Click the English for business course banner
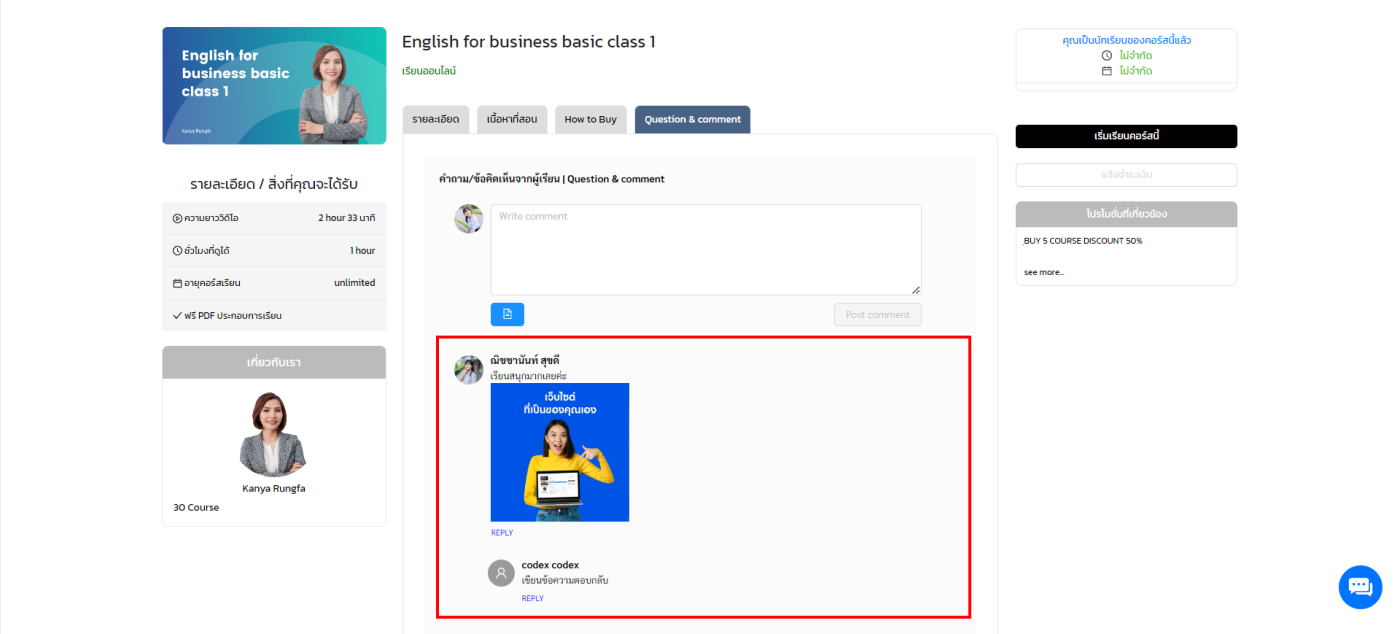 pyautogui.click(x=274, y=86)
